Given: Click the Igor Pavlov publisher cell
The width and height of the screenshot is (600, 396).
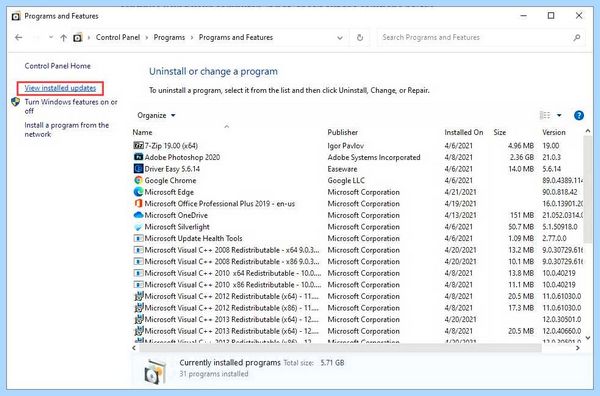Looking at the screenshot, I should [x=346, y=145].
